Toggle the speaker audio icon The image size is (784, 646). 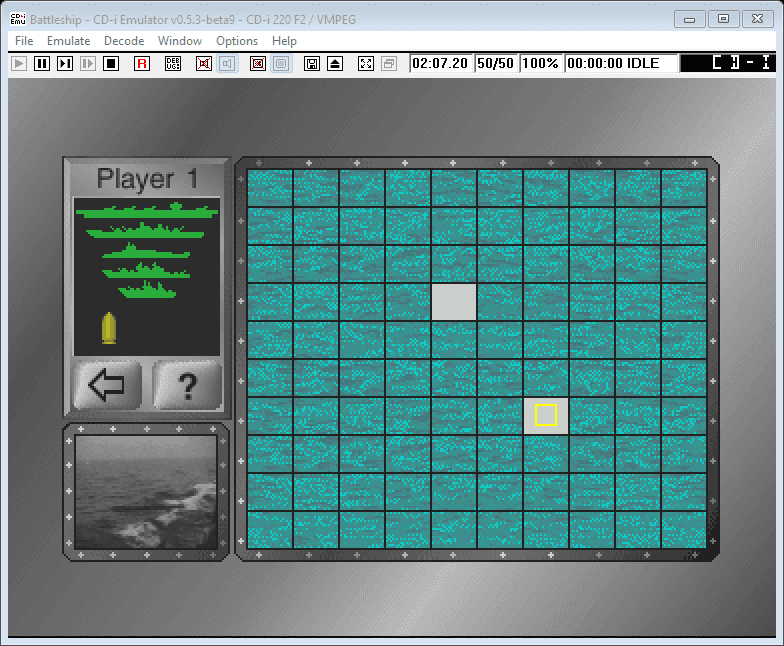click(227, 63)
